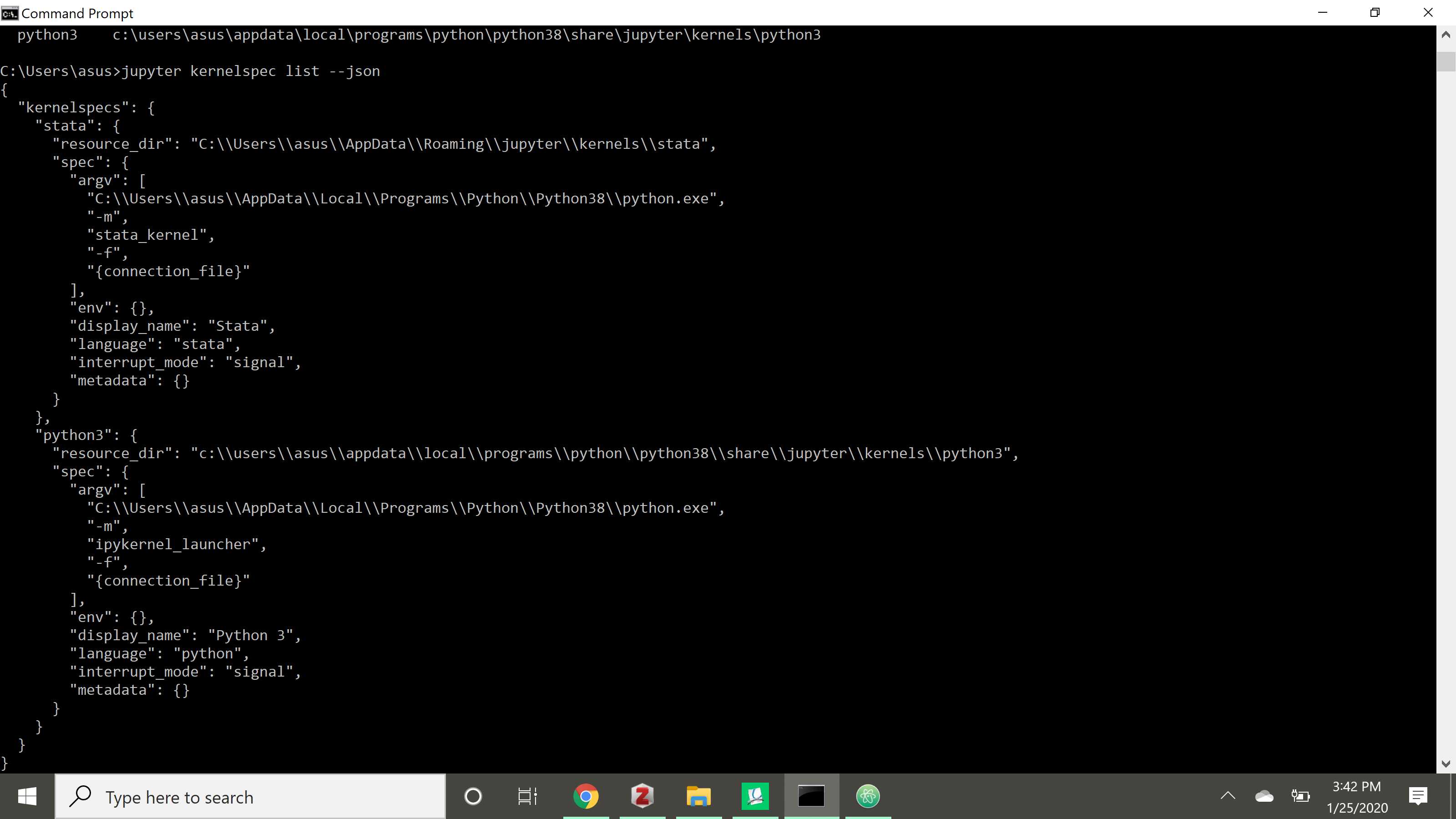Launch the Skim PDF reader from the taskbar

(x=755, y=797)
